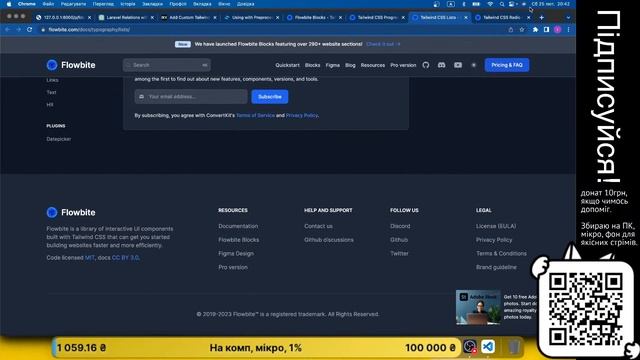The width and height of the screenshot is (640, 360).
Task: Click the donation progress bar overlay
Action: point(256,348)
